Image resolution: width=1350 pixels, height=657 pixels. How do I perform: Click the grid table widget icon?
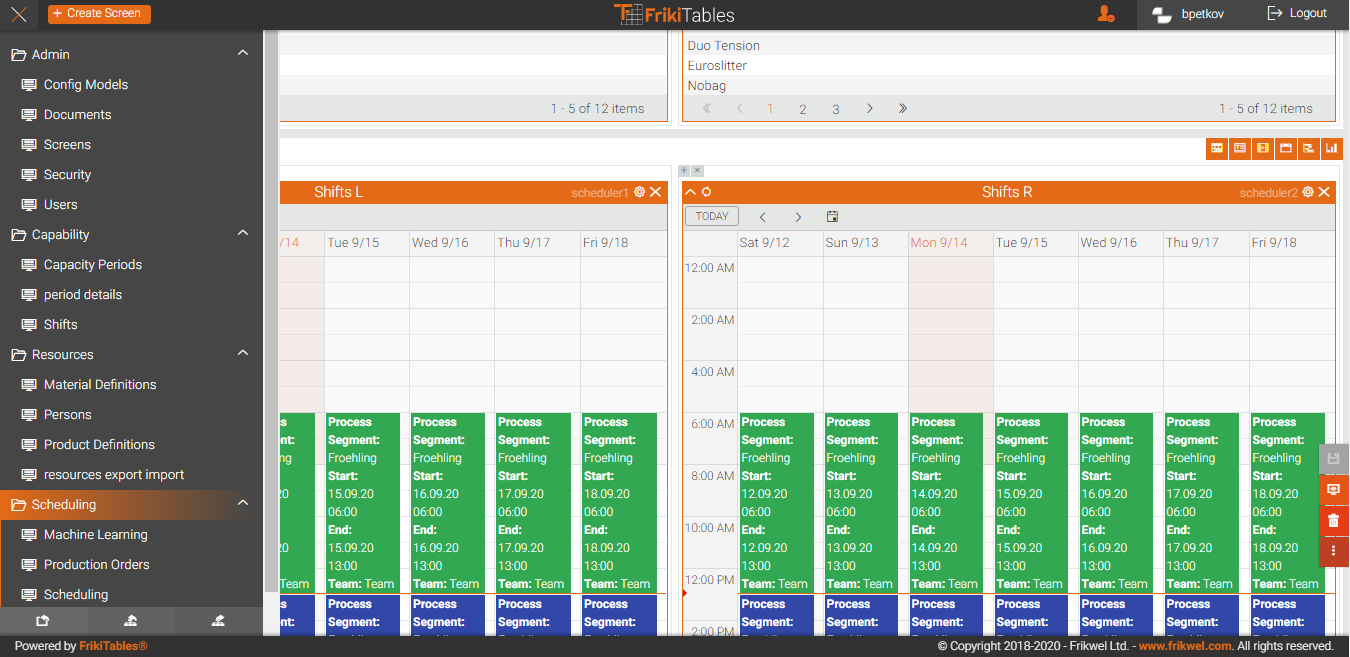pos(1217,148)
